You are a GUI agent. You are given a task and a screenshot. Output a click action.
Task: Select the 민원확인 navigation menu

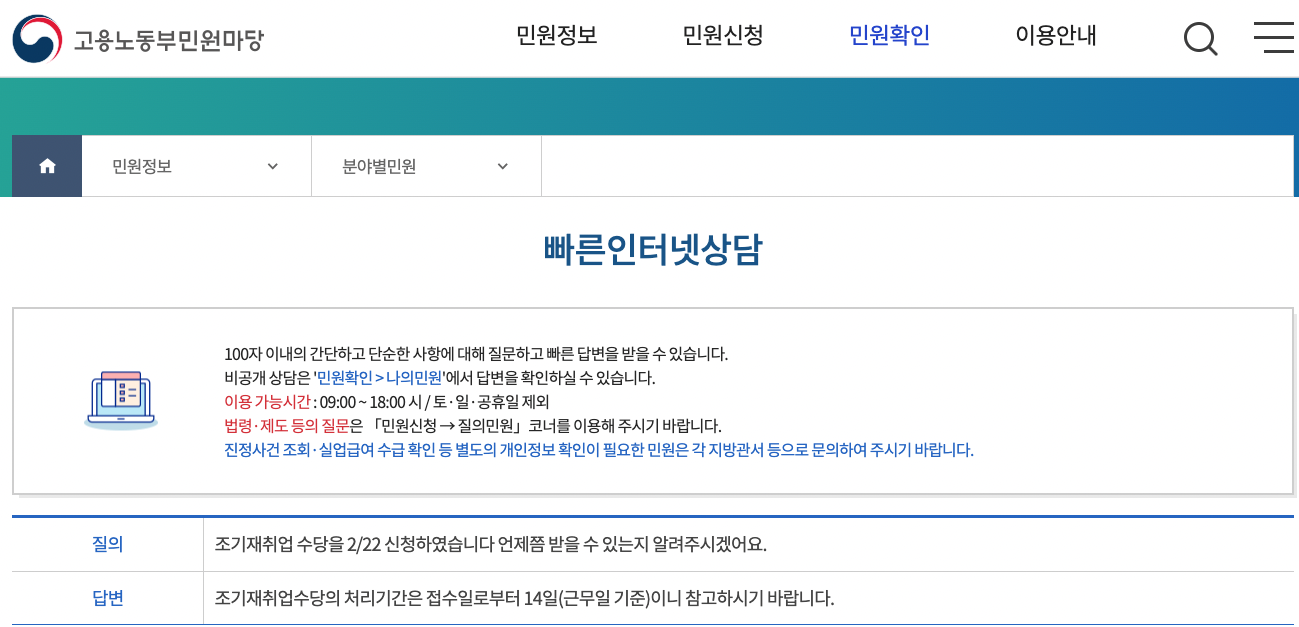(888, 35)
